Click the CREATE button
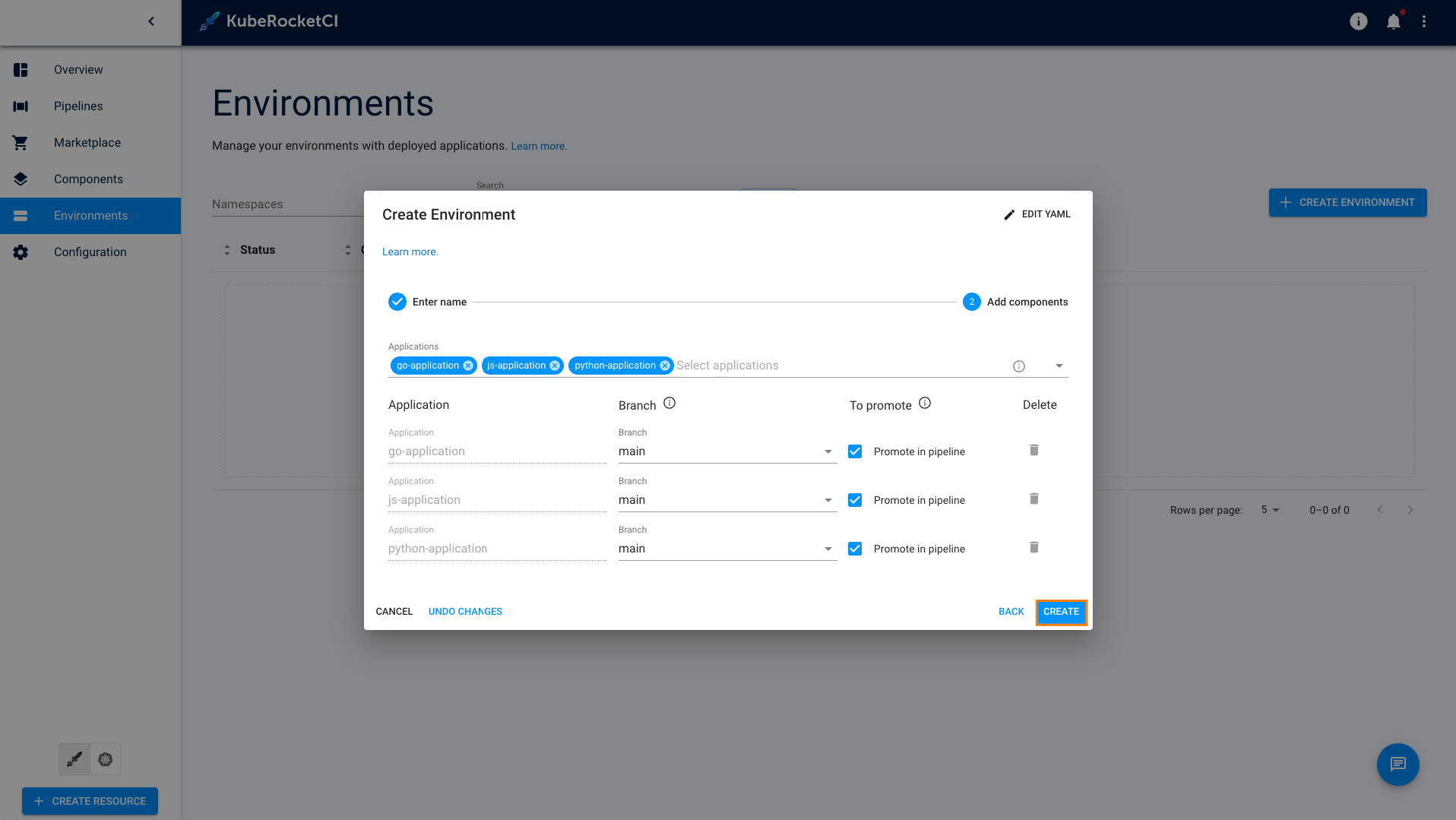1456x820 pixels. click(1062, 612)
